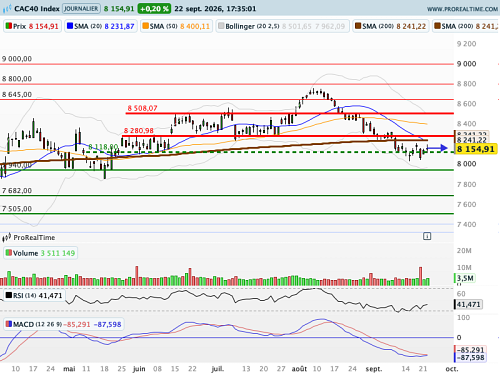Click the +0,20 % change badge
This screenshot has height=375, width=500.
click(x=154, y=9)
